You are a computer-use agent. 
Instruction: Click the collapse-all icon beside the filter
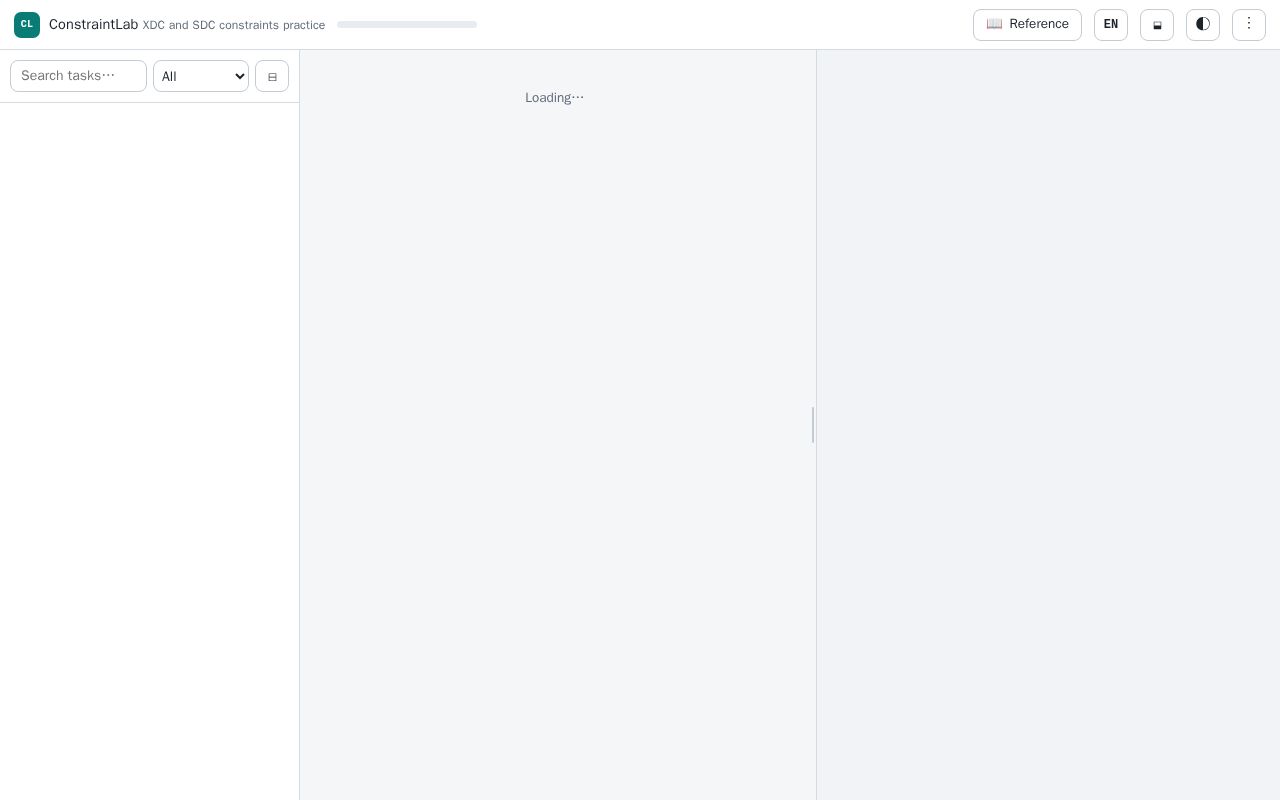pyautogui.click(x=272, y=76)
